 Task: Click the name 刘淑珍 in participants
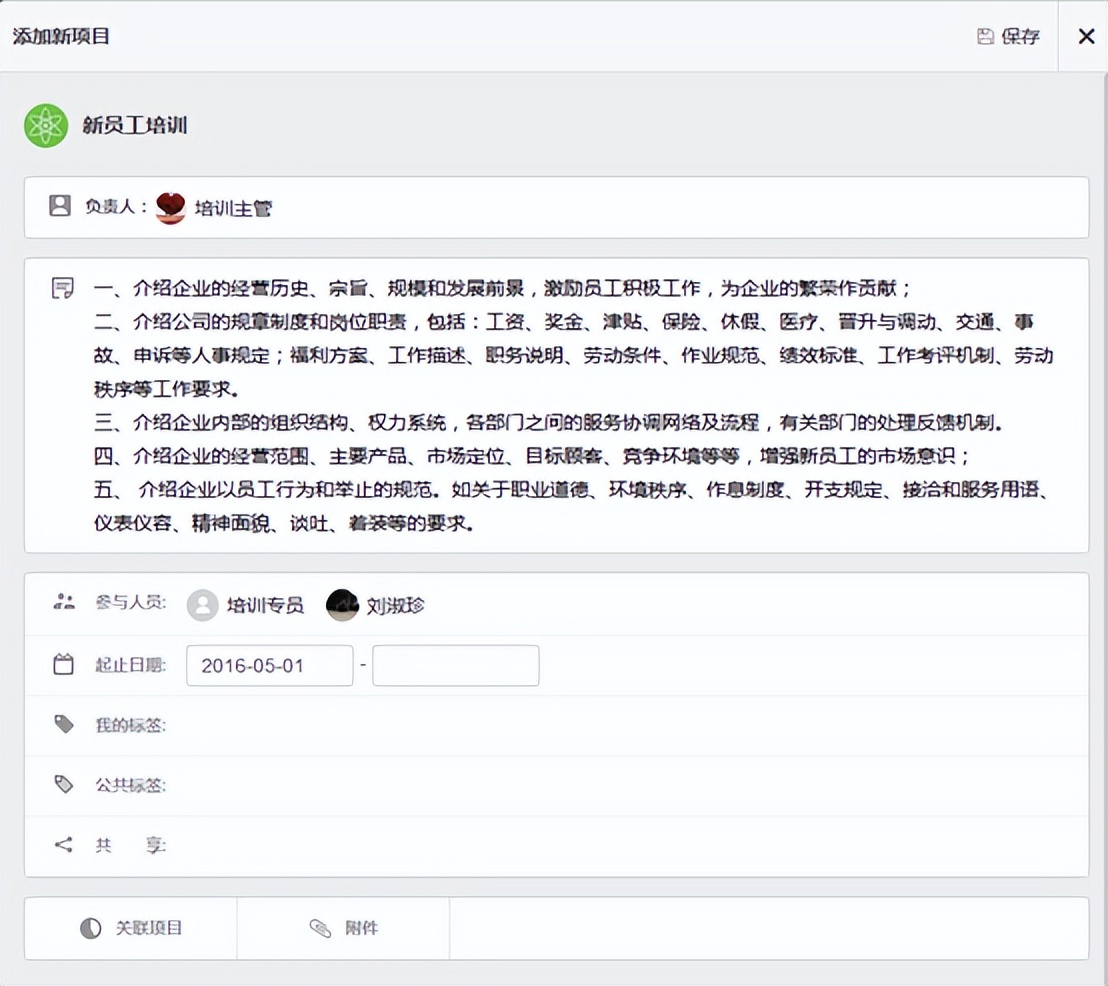click(394, 605)
